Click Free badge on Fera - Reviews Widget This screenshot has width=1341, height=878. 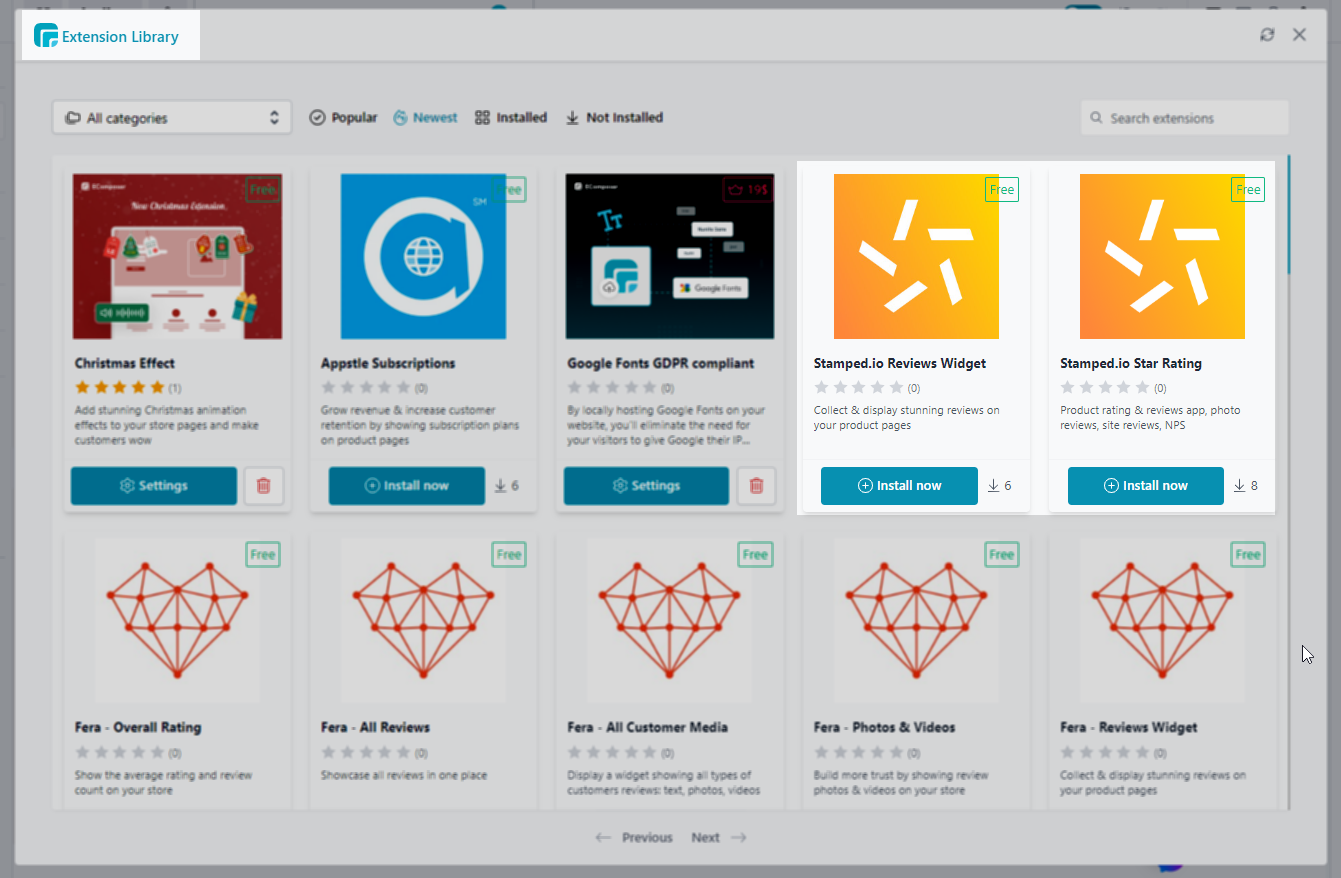pos(1248,554)
